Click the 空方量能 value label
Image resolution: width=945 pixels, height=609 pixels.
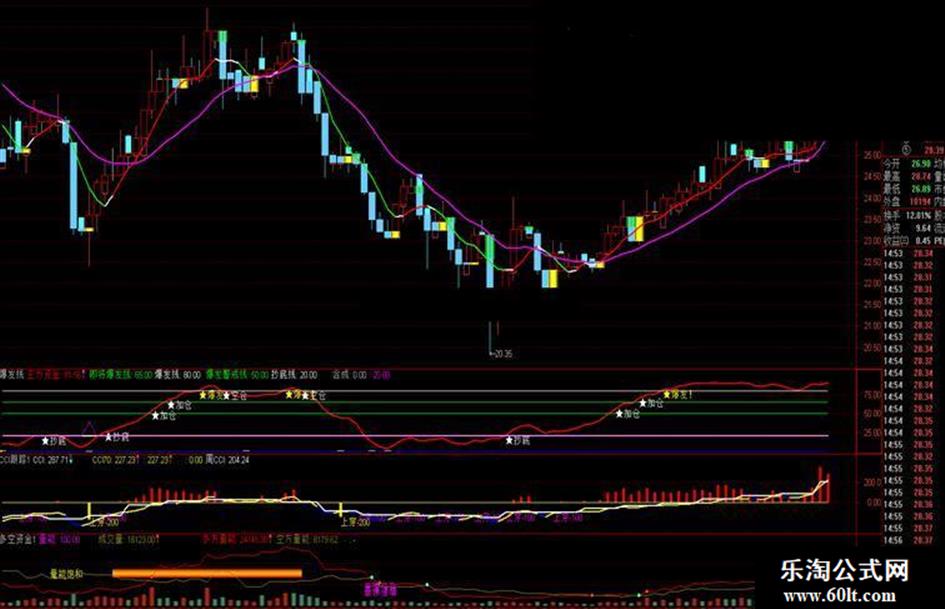tap(307, 540)
